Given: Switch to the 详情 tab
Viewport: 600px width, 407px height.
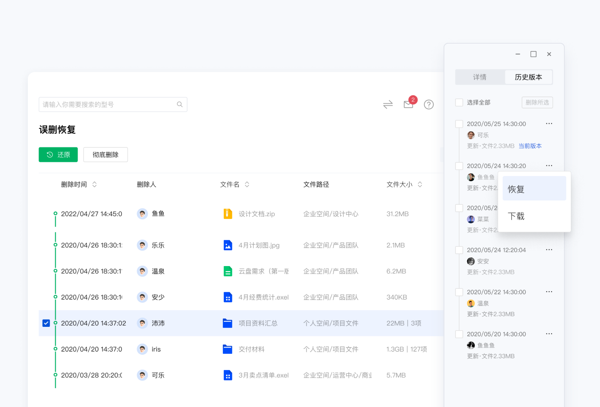Looking at the screenshot, I should pos(480,77).
